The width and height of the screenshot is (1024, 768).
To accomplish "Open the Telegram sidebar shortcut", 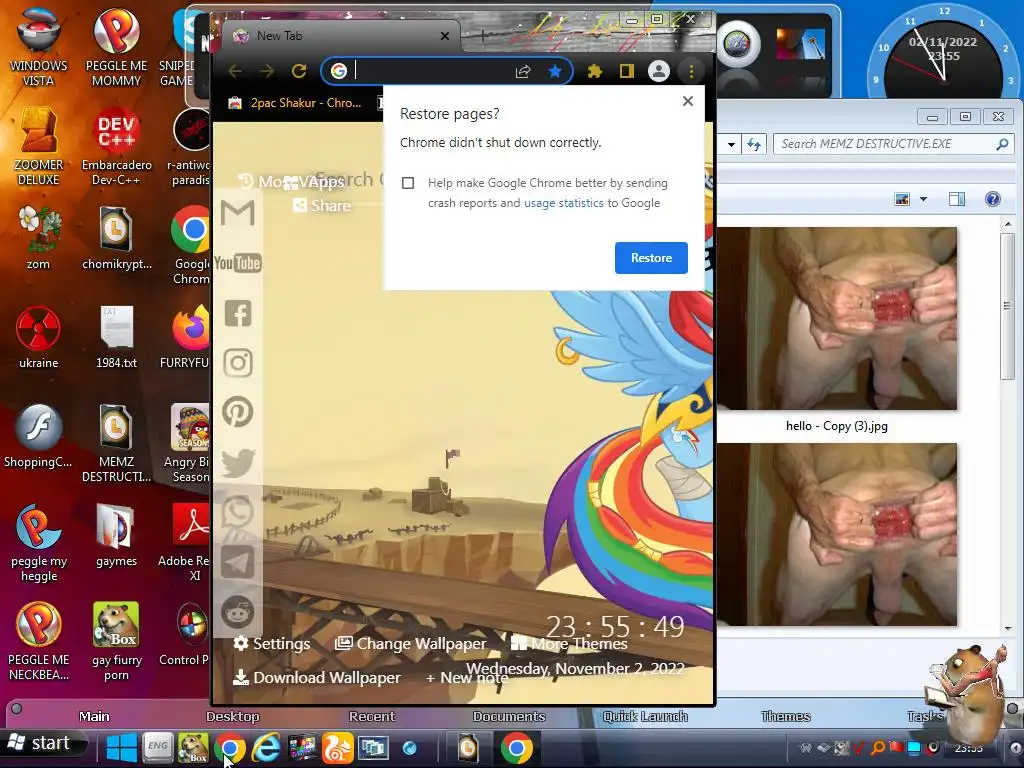I will tap(238, 562).
